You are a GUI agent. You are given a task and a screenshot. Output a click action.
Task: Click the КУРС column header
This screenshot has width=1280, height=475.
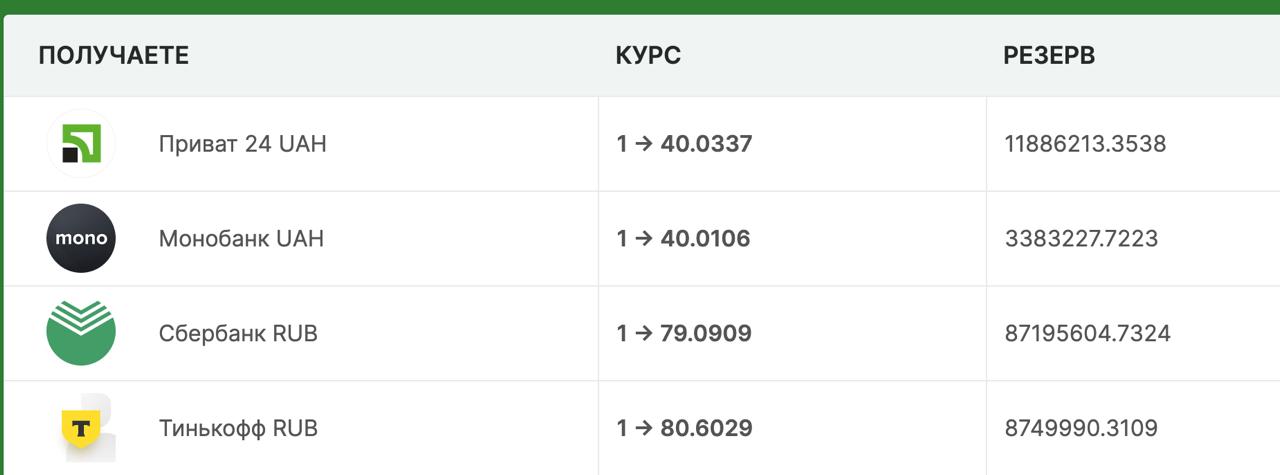pyautogui.click(x=648, y=56)
